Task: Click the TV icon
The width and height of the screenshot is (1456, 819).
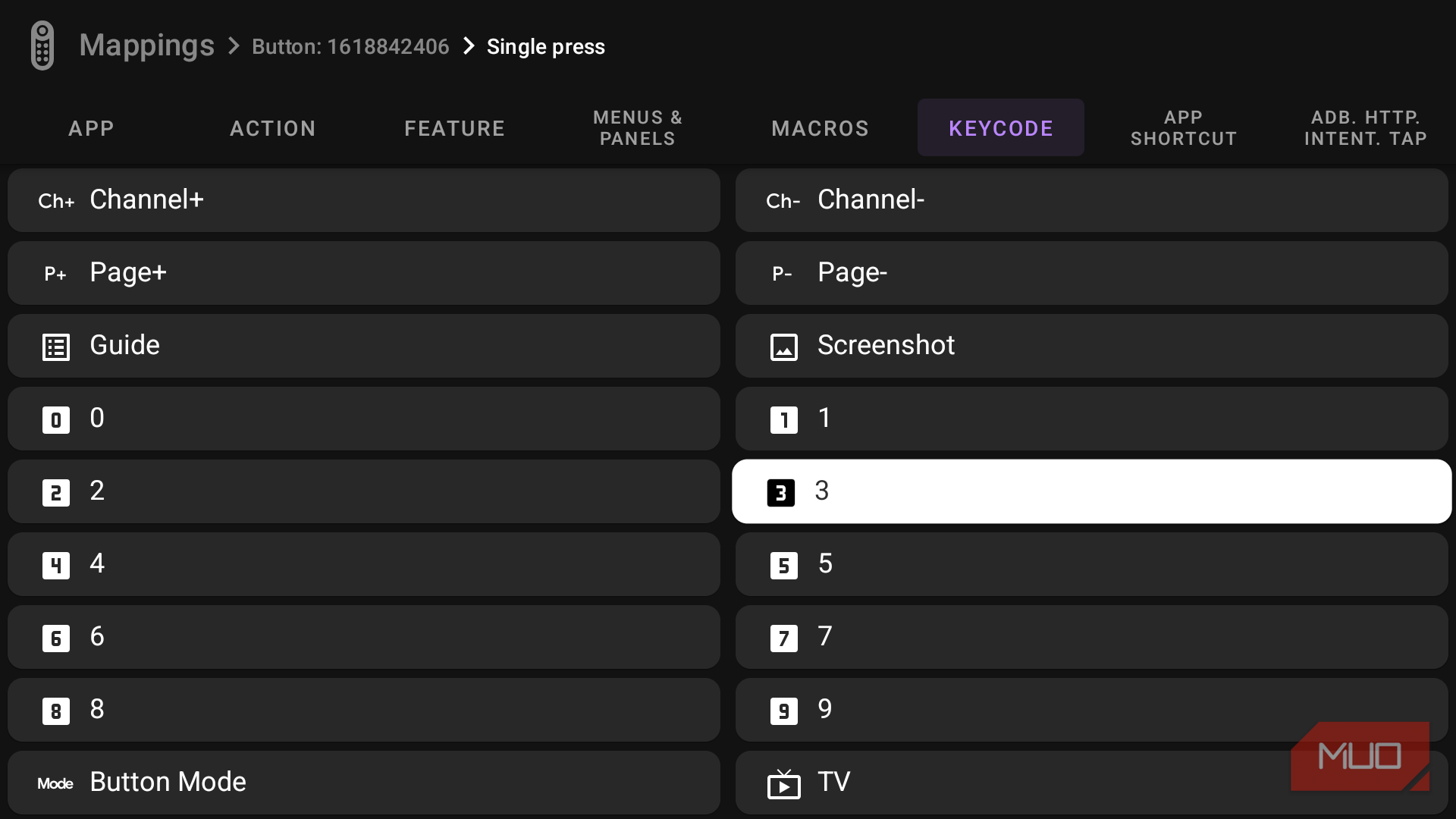Action: pos(784,783)
